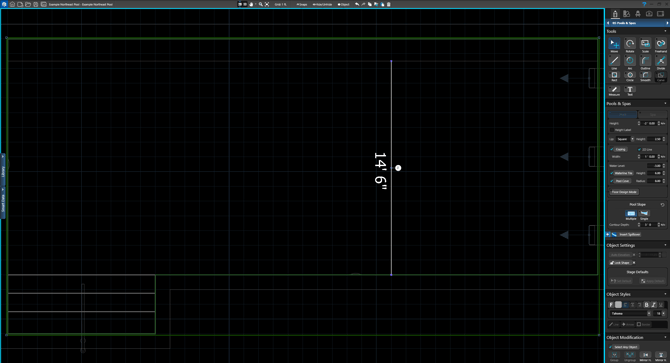Collapse the Object Settings section
This screenshot has width=670, height=363.
click(x=665, y=245)
